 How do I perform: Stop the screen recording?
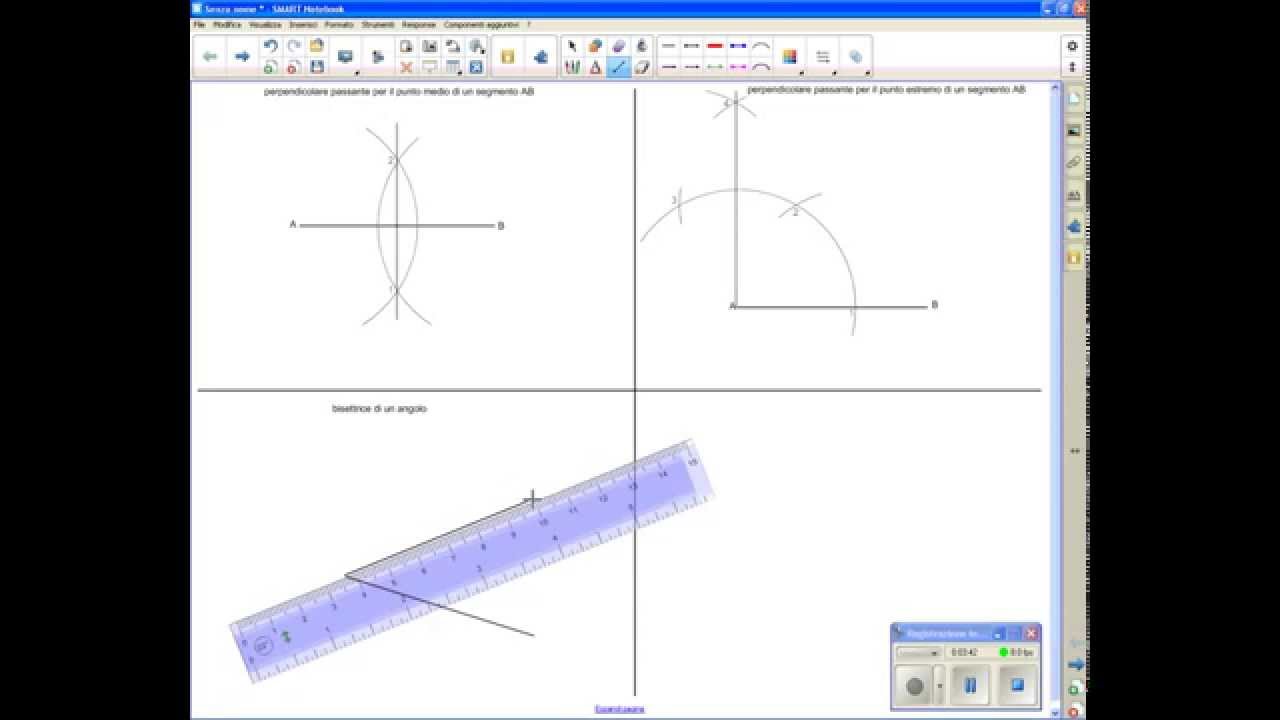[1017, 686]
